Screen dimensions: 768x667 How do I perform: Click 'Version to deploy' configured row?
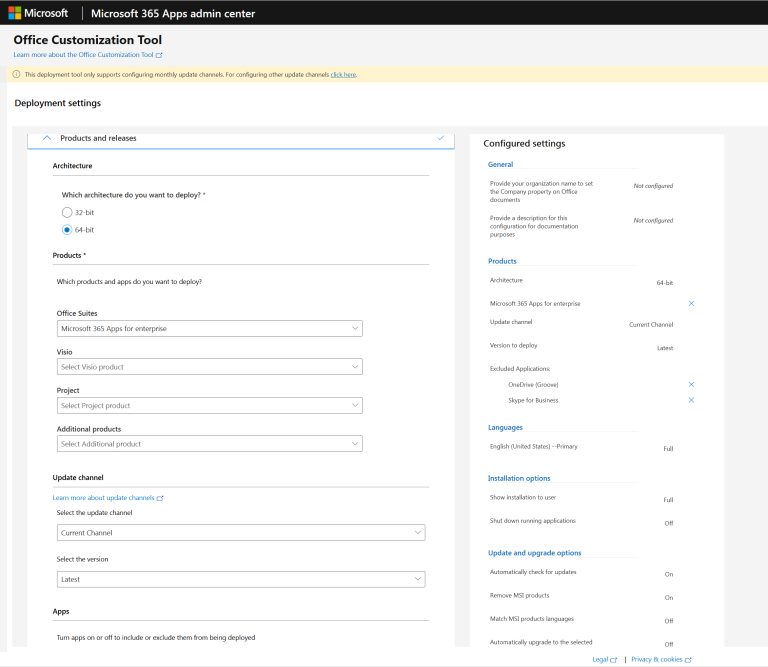pos(581,346)
